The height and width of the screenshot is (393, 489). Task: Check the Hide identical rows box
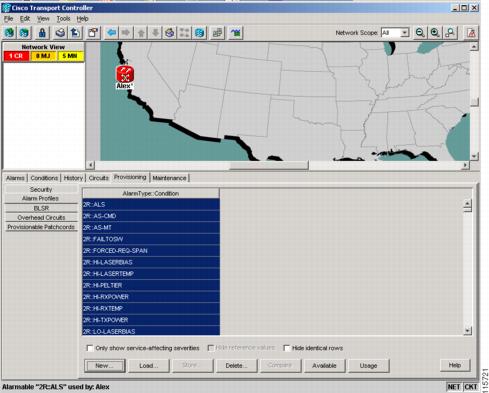[x=286, y=348]
